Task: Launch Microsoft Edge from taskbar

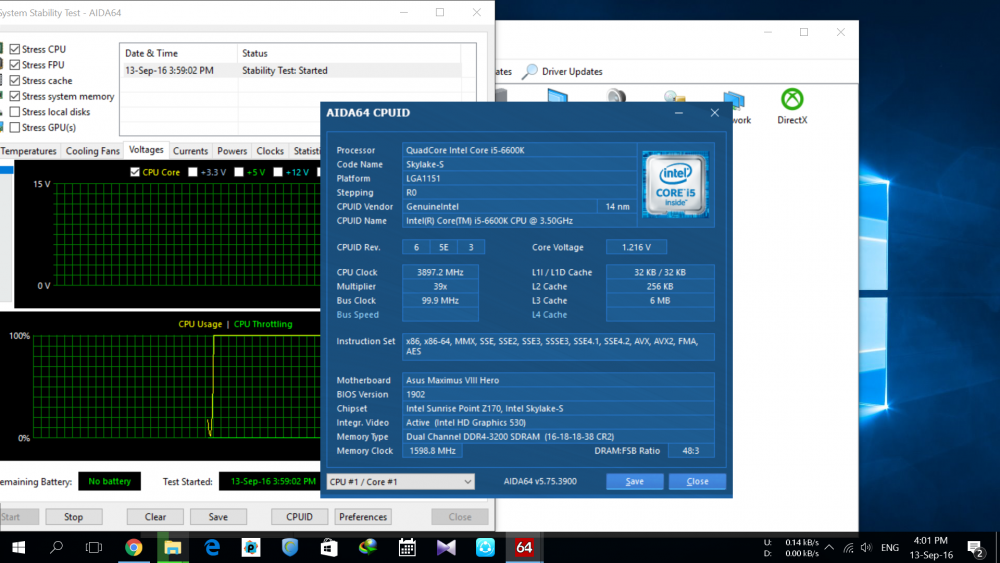Action: (x=212, y=547)
